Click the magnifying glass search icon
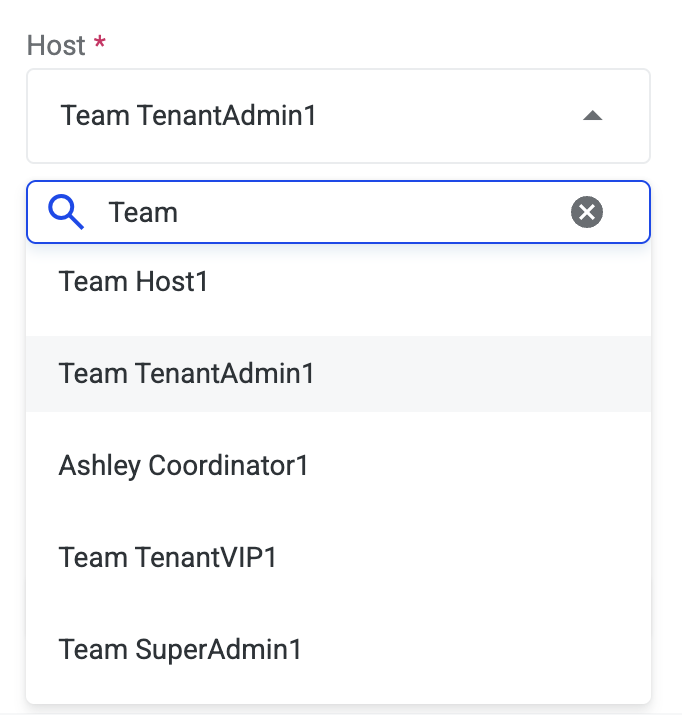Screen dimensions: 682x722 pos(66,212)
